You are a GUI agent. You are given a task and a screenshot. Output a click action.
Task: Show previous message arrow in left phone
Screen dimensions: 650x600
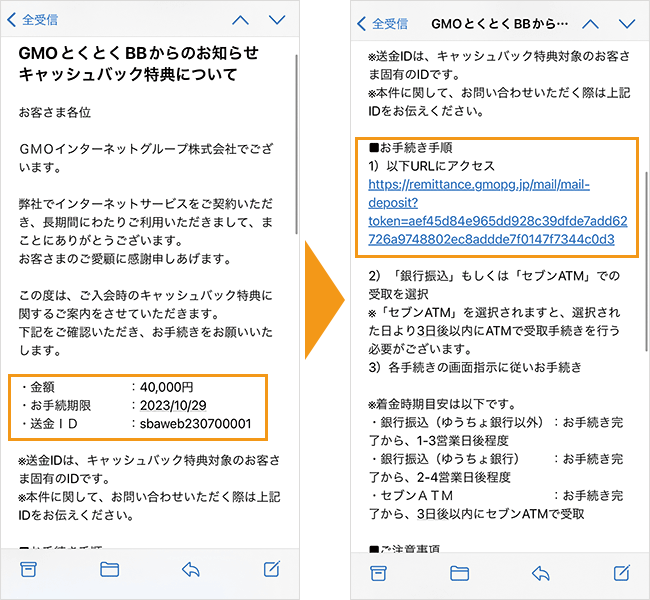(240, 20)
